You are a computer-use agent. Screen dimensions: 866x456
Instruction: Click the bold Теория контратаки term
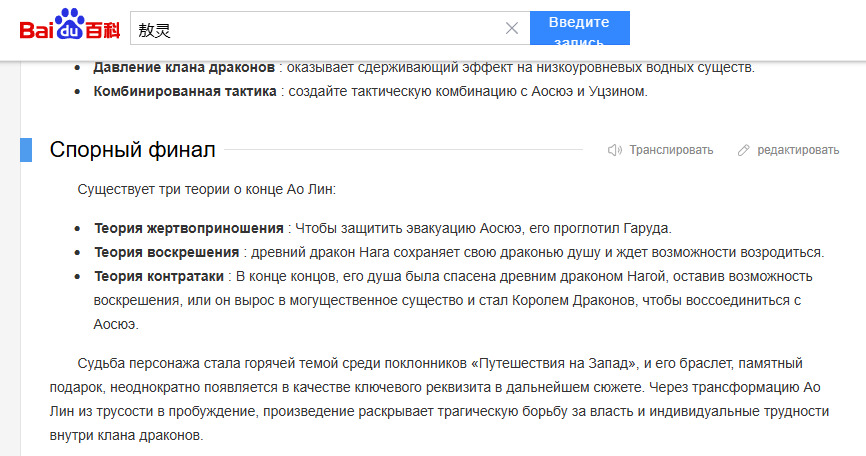click(x=159, y=275)
